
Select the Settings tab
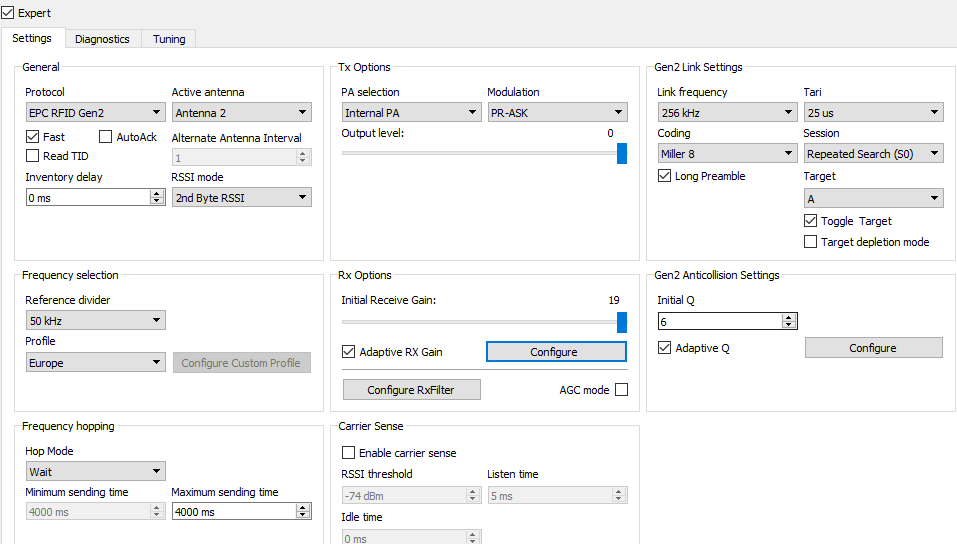(32, 38)
